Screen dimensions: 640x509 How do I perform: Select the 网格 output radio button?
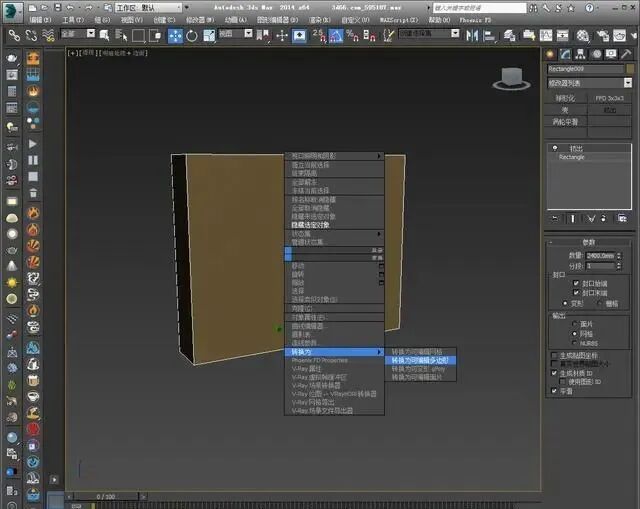(x=575, y=333)
